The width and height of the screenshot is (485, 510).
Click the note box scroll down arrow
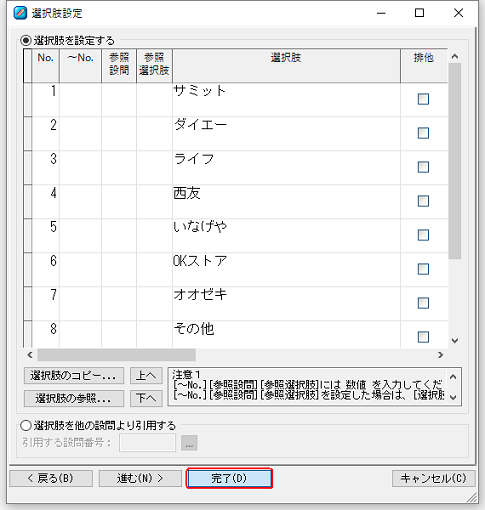tap(453, 397)
